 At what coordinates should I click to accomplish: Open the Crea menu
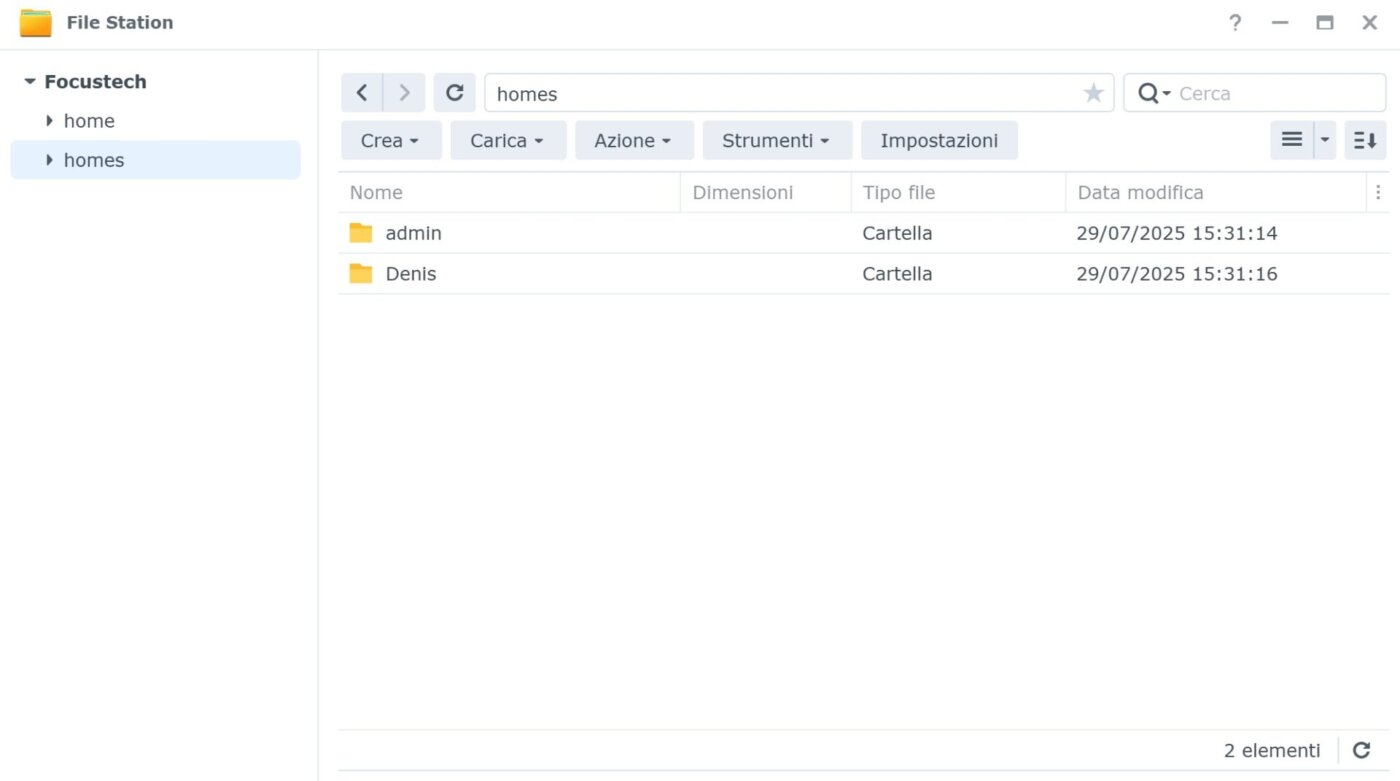(x=390, y=141)
